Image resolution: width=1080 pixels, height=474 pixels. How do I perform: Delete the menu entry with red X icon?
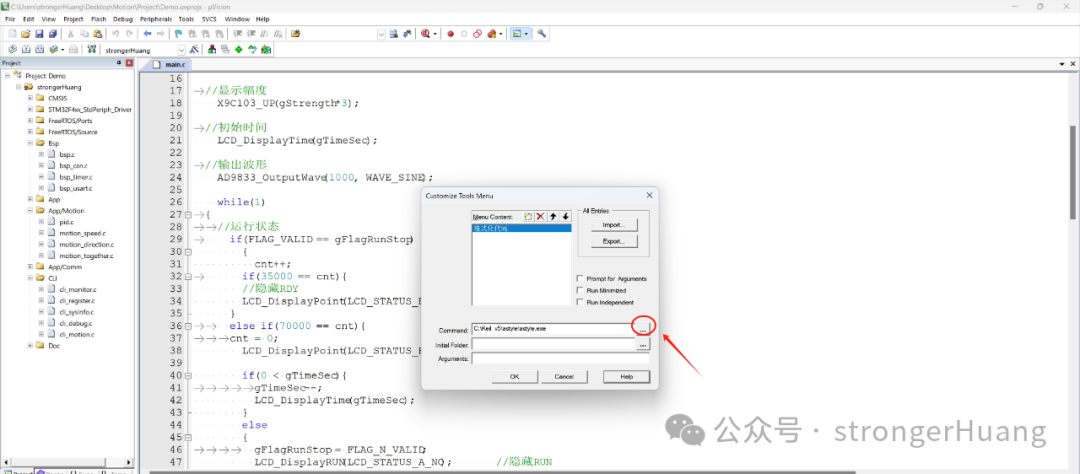(541, 216)
